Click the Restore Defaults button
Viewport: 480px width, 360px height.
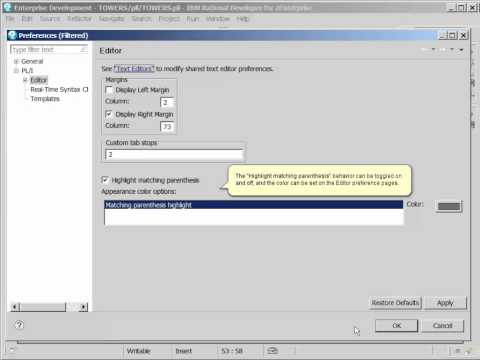(395, 303)
